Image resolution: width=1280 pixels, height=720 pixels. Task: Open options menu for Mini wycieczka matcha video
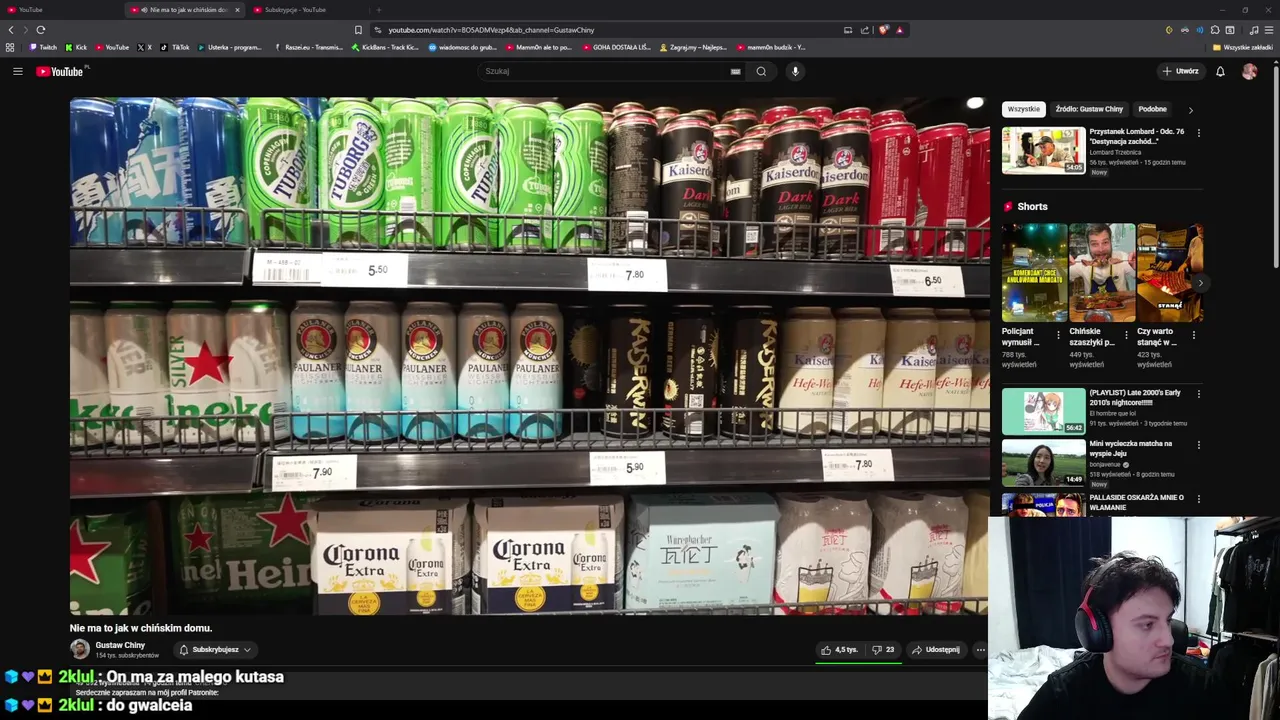(1198, 445)
